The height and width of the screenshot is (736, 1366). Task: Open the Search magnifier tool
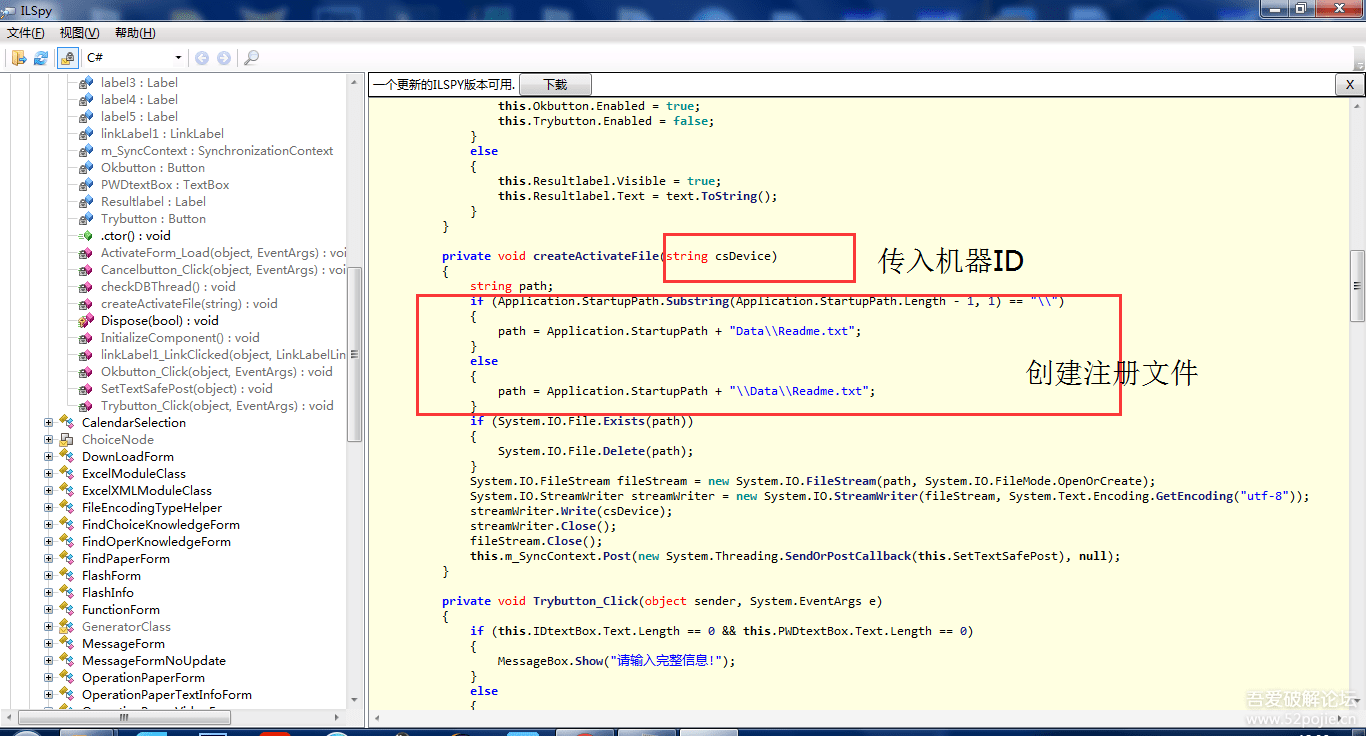[x=252, y=58]
